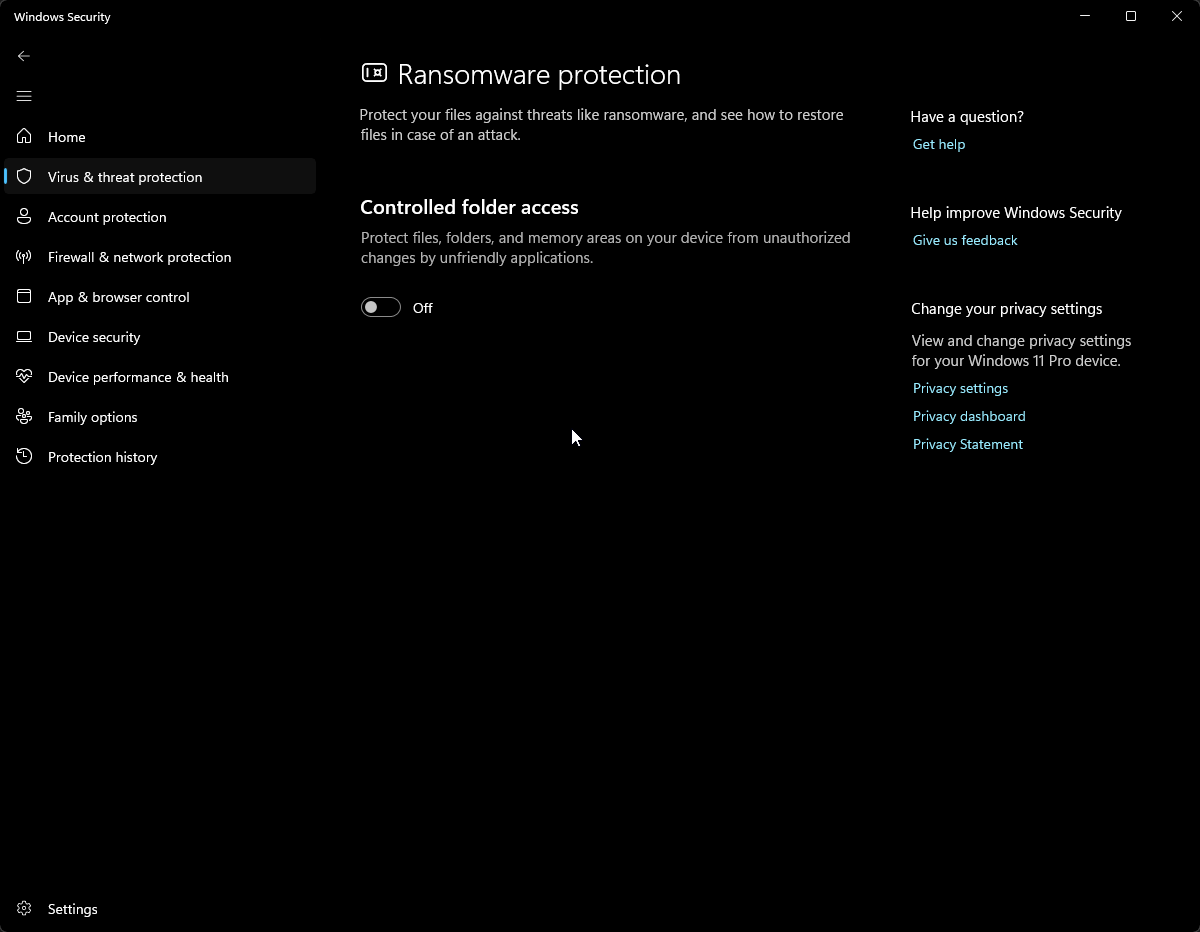
Task: Enable the Controlled folder access toggle
Action: (x=380, y=308)
